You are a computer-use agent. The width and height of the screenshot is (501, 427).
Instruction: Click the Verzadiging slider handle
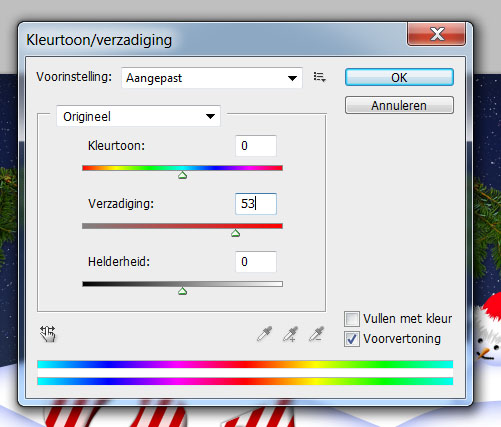[x=236, y=233]
